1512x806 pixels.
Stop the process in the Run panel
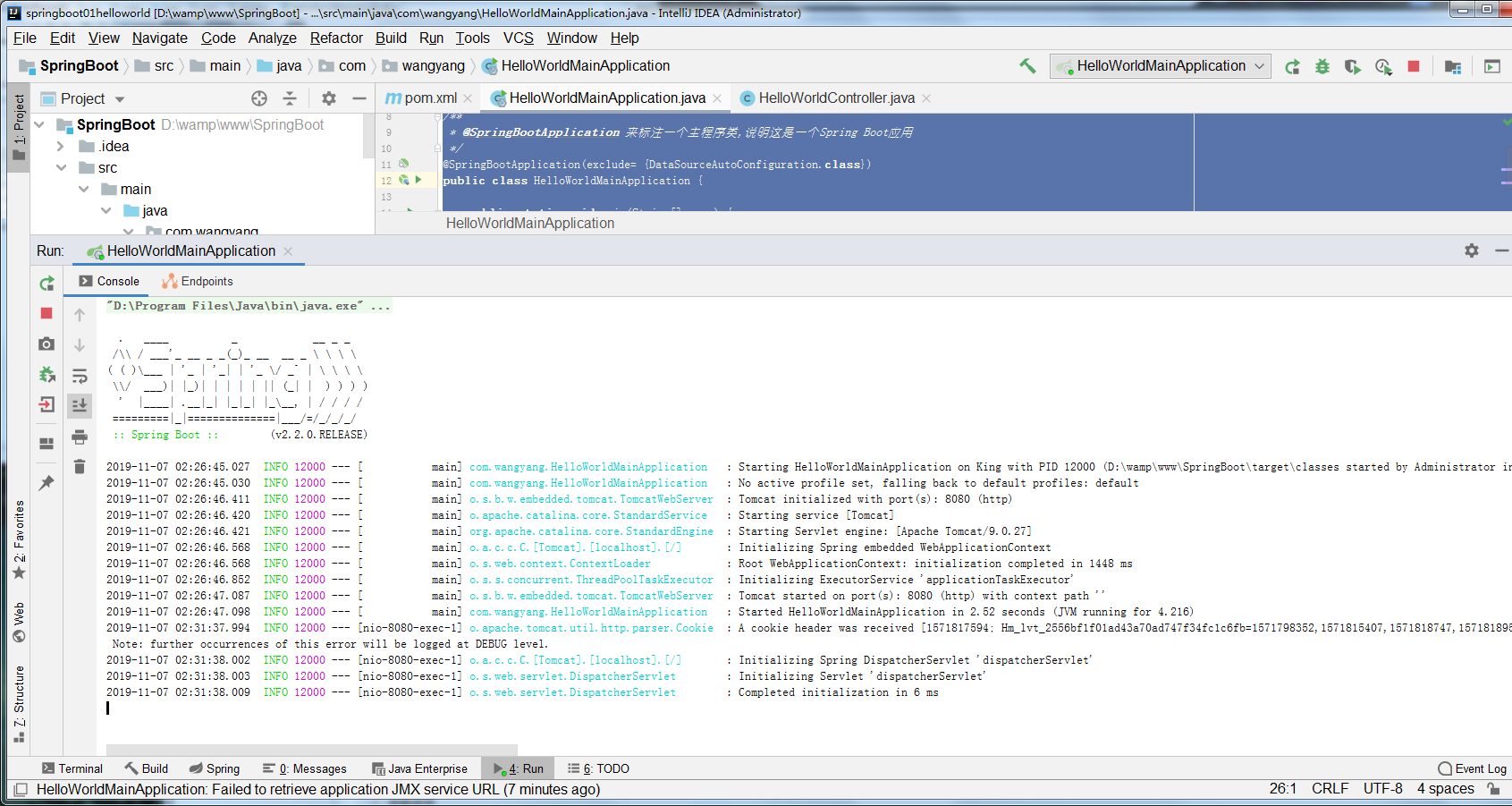coord(46,313)
